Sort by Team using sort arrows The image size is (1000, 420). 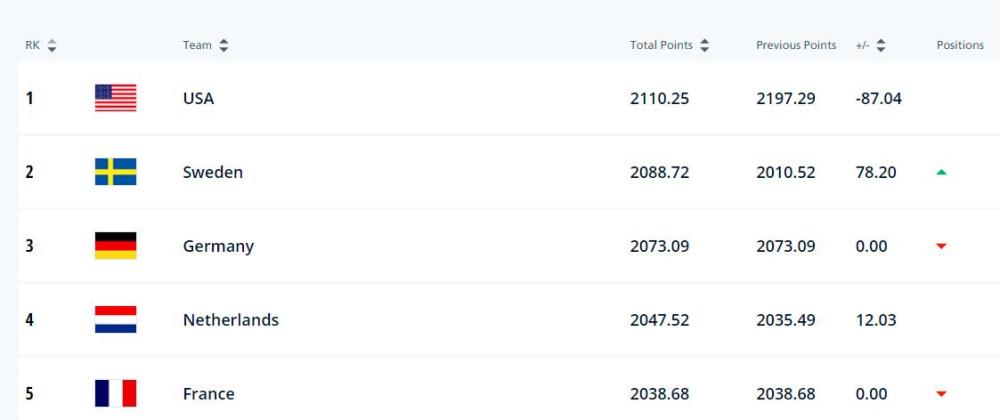click(223, 45)
